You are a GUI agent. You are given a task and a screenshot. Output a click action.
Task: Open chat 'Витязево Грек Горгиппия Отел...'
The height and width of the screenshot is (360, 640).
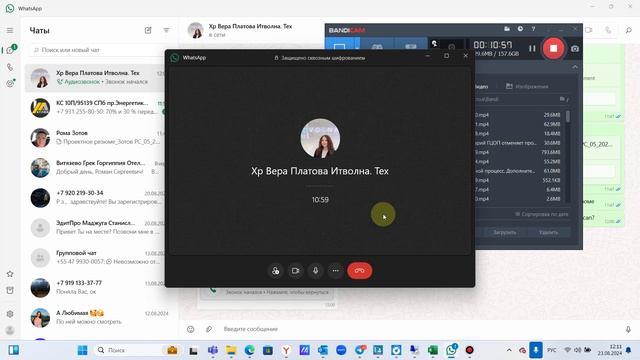point(95,167)
